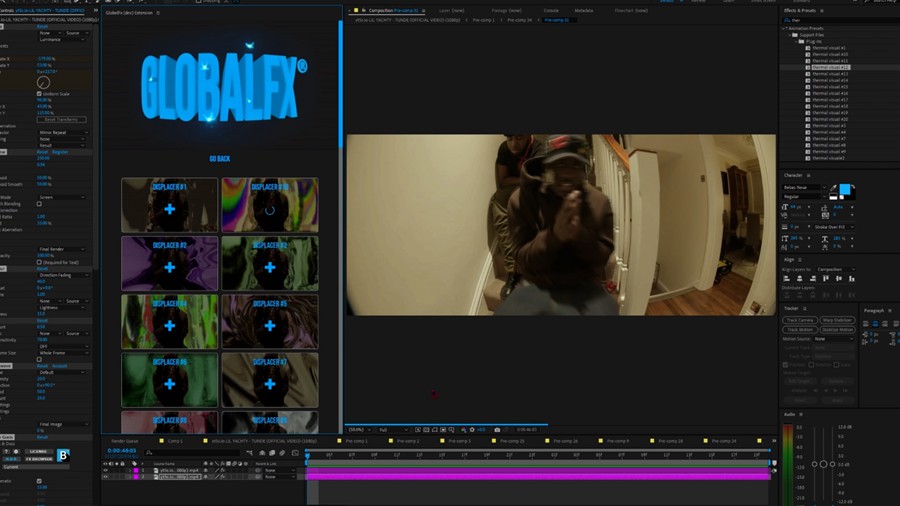Select center text alignment in Paragraph panel
Viewport: 900px width, 506px height.
click(x=876, y=323)
